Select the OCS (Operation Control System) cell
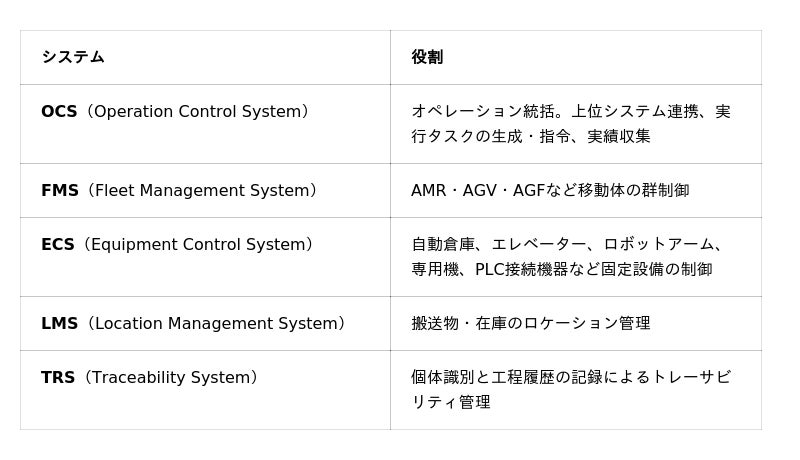This screenshot has height=460, width=800. point(205,124)
